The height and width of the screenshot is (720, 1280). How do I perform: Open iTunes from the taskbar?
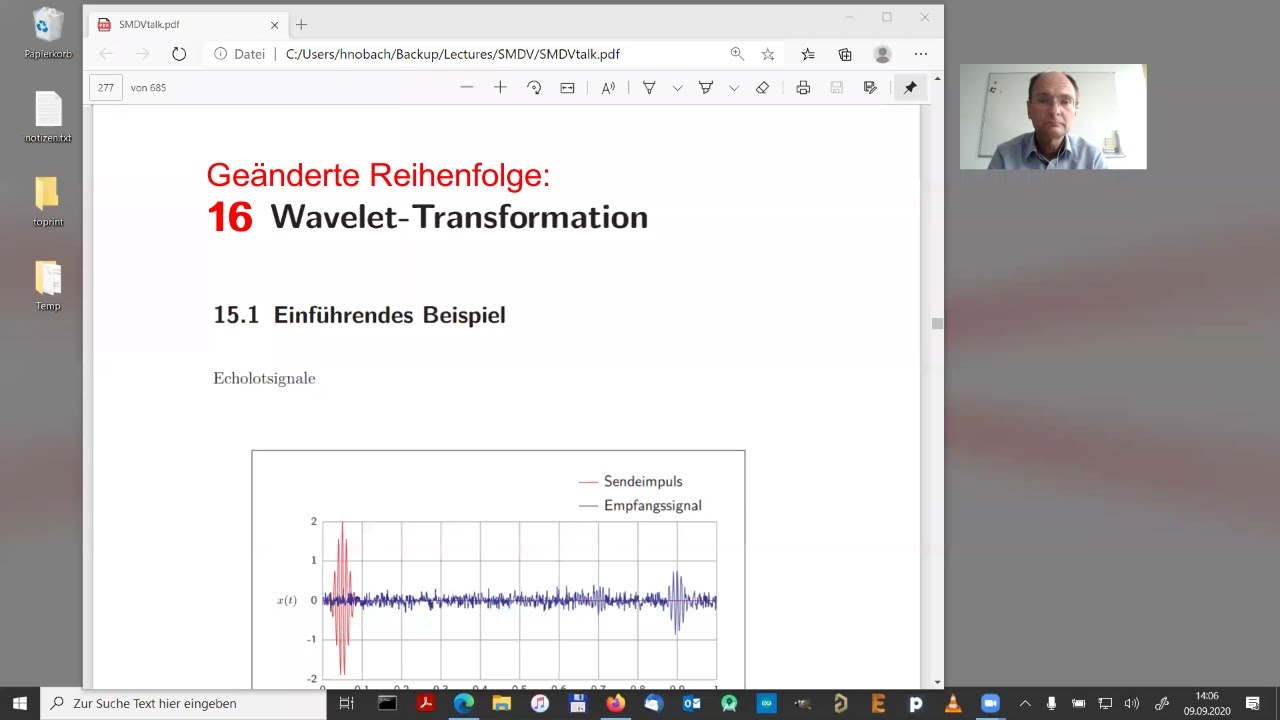tap(539, 703)
